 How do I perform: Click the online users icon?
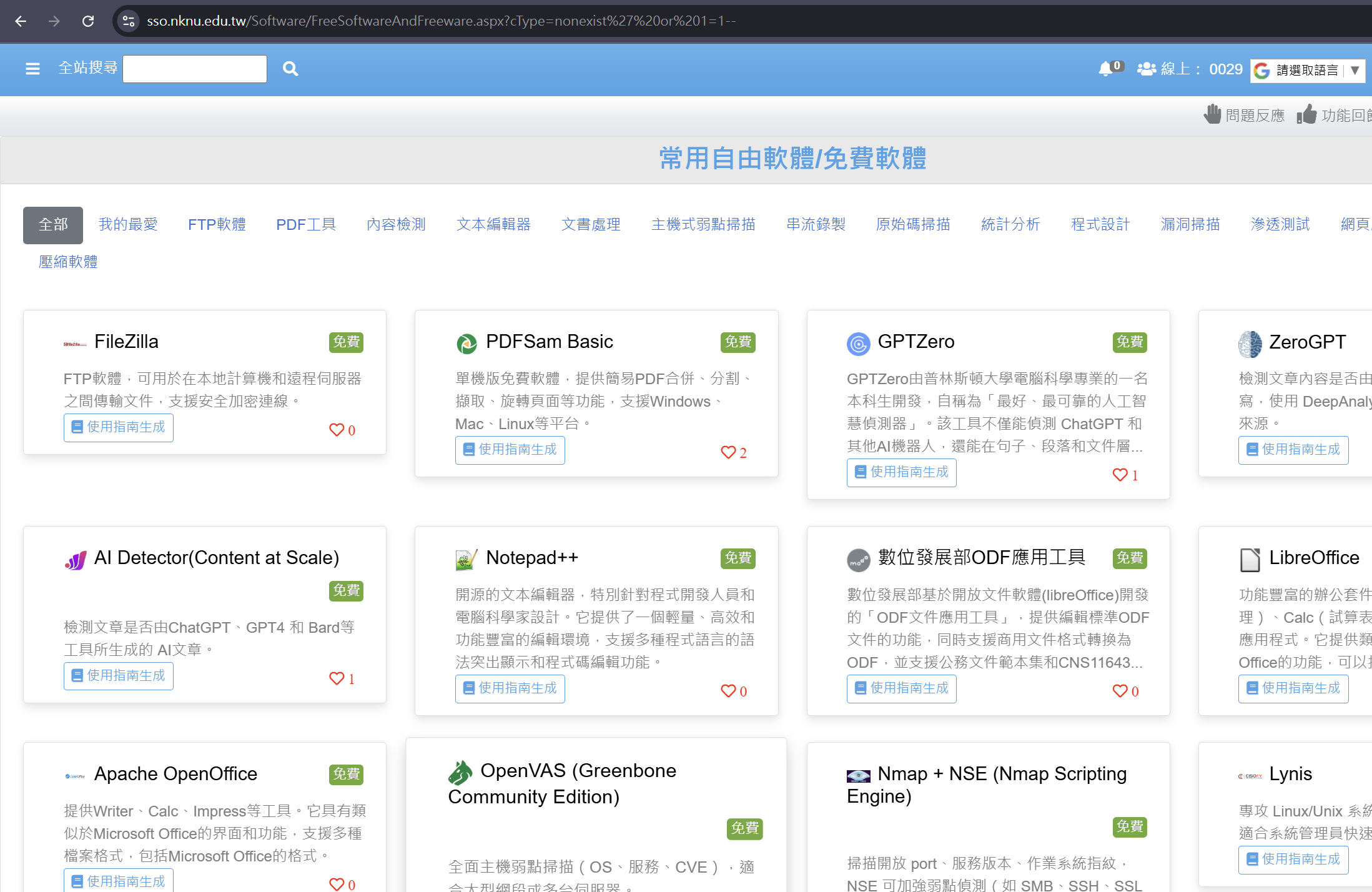[x=1147, y=69]
